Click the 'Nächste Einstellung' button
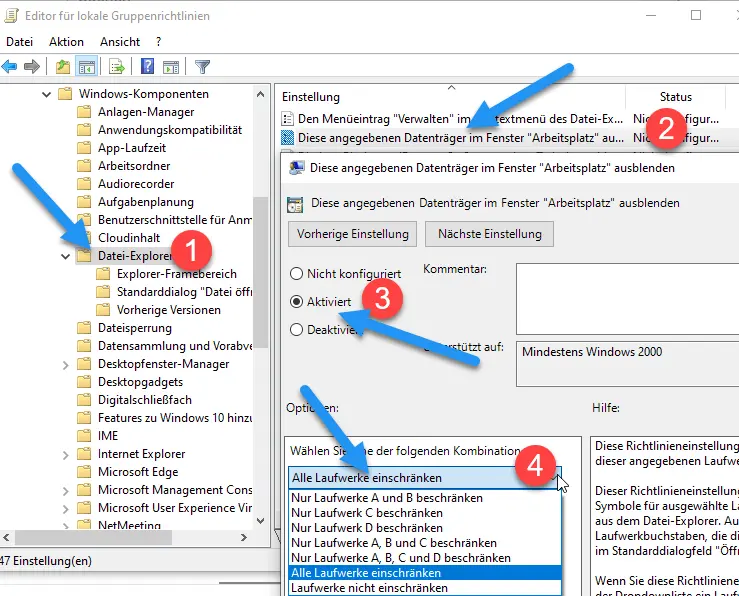 [488, 234]
